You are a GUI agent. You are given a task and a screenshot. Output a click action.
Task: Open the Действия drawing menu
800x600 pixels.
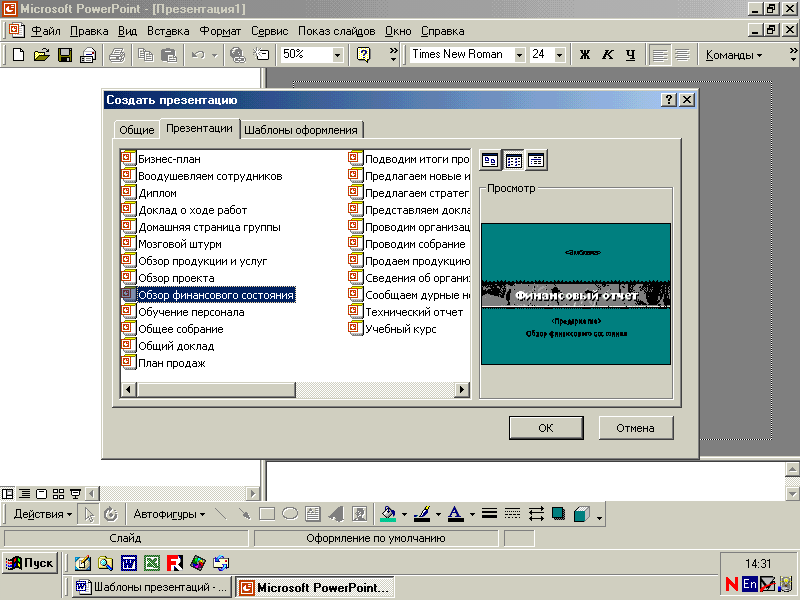pyautogui.click(x=43, y=514)
